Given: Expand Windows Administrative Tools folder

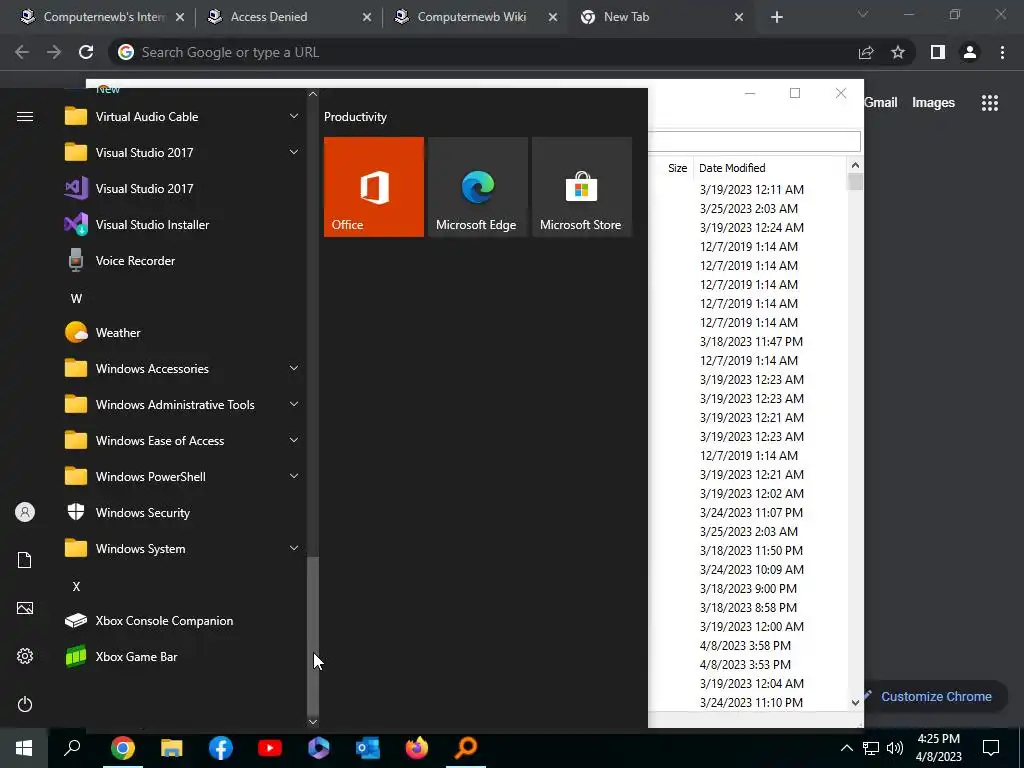Looking at the screenshot, I should pos(183,404).
